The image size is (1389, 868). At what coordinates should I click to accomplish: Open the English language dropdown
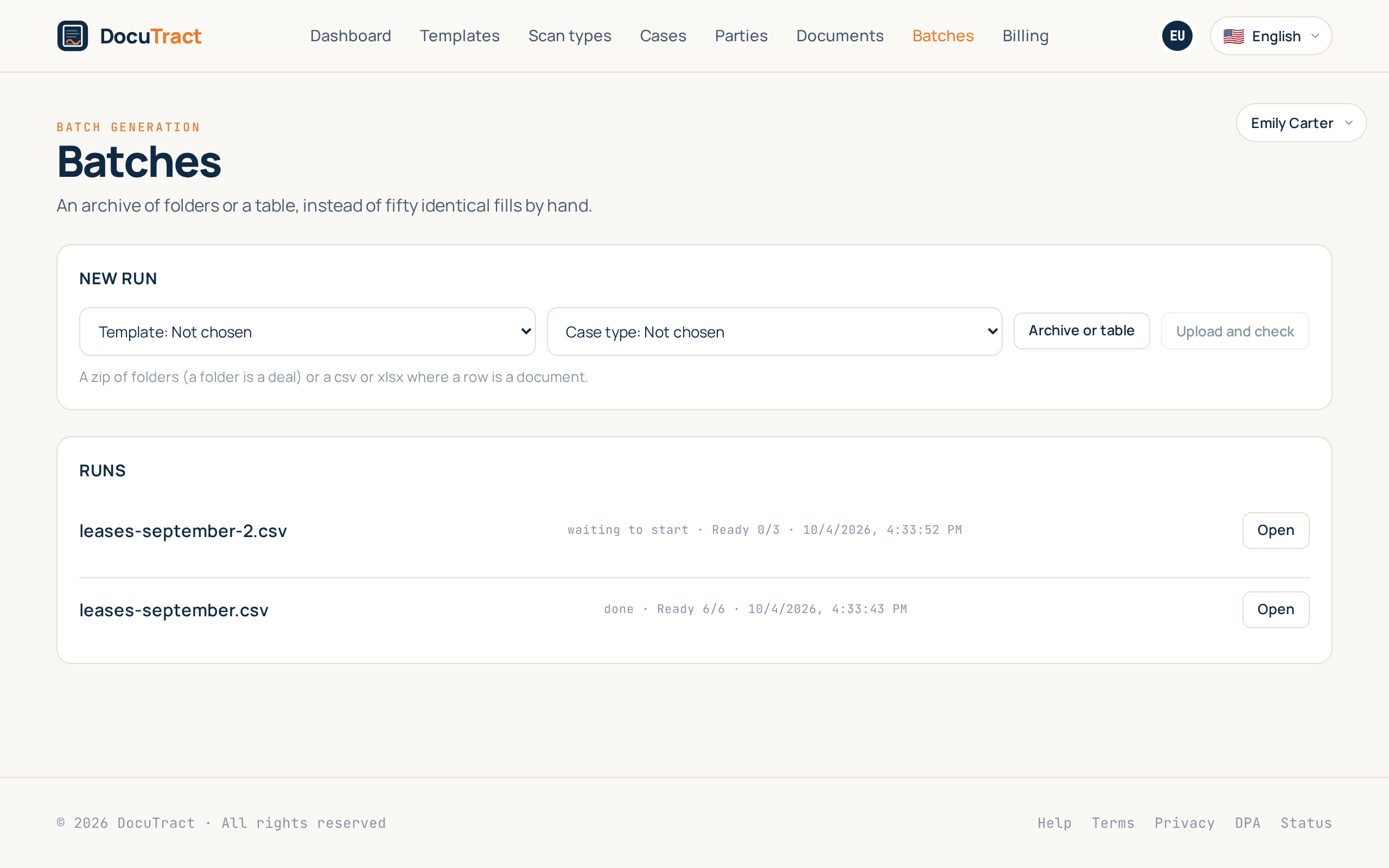click(x=1271, y=36)
